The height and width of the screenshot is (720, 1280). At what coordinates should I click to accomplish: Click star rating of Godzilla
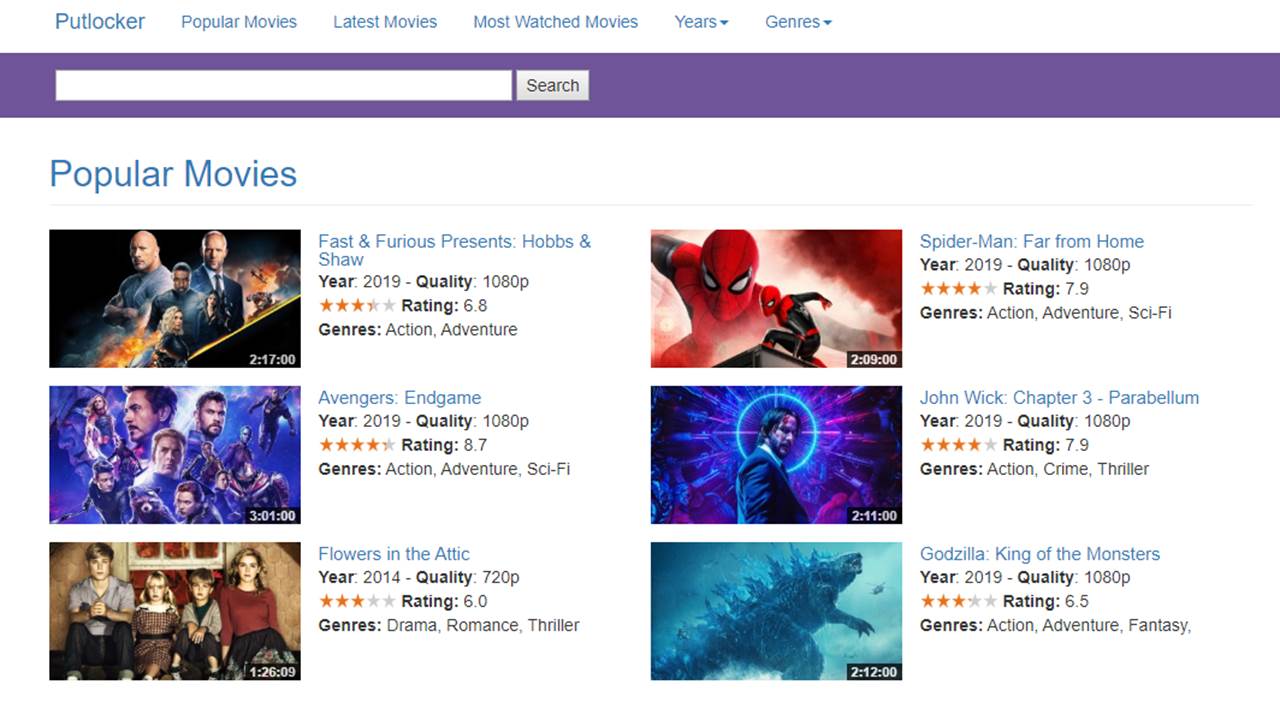pyautogui.click(x=958, y=600)
